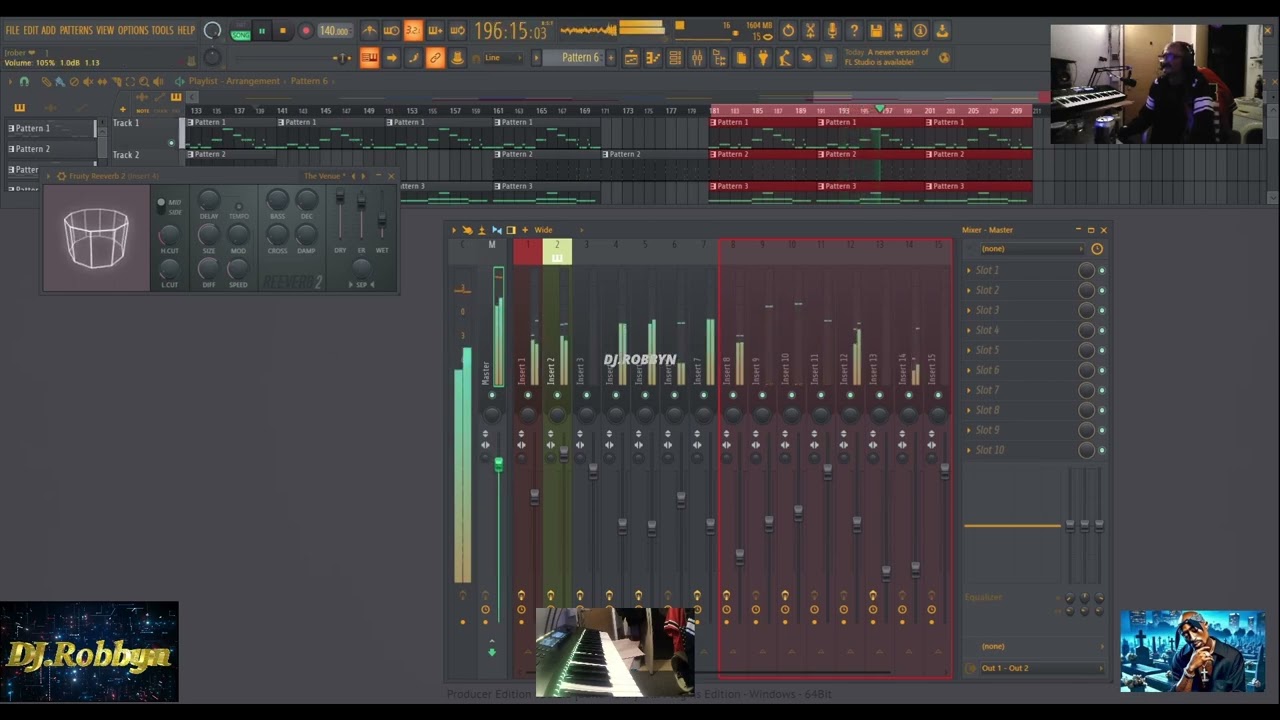Screen dimensions: 1280x720
Task: Click the tempo 140 field
Action: [x=334, y=31]
